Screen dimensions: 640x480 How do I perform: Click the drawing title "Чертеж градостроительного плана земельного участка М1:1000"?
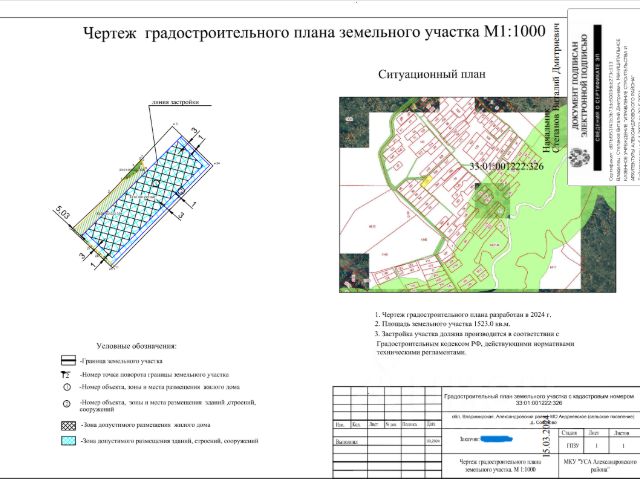pyautogui.click(x=314, y=32)
